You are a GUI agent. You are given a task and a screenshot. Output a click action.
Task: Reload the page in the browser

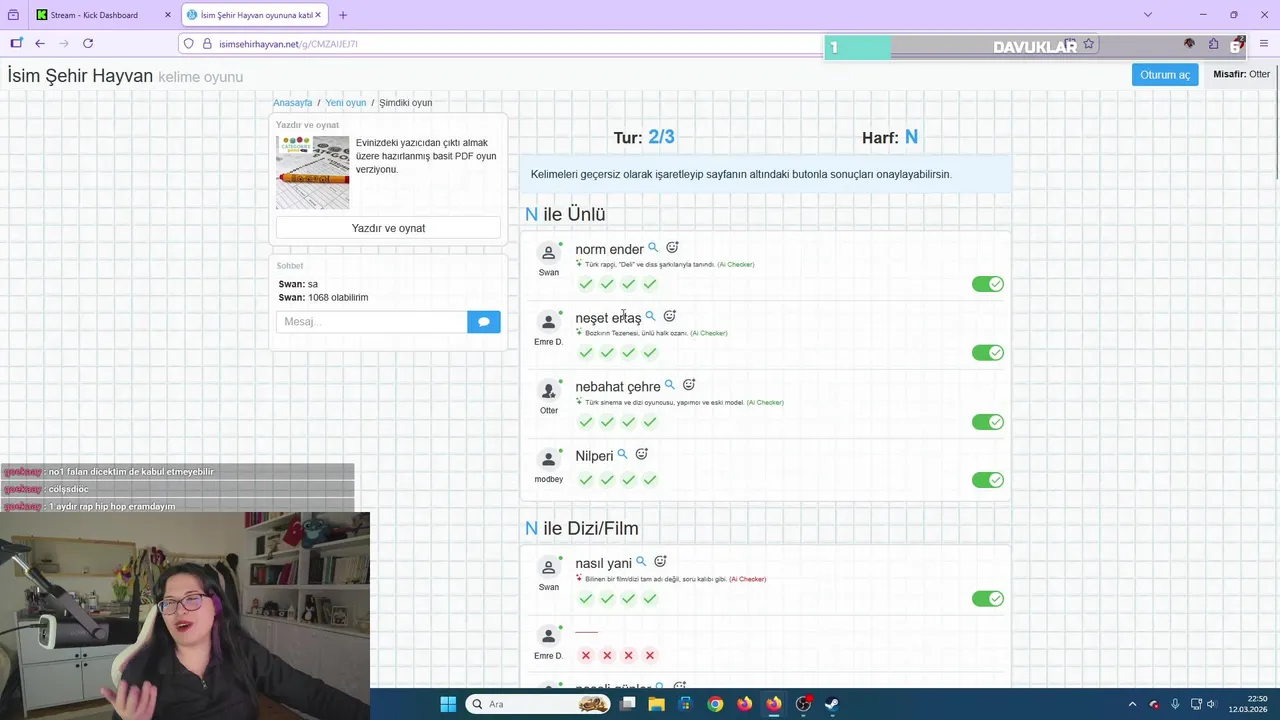pos(88,44)
